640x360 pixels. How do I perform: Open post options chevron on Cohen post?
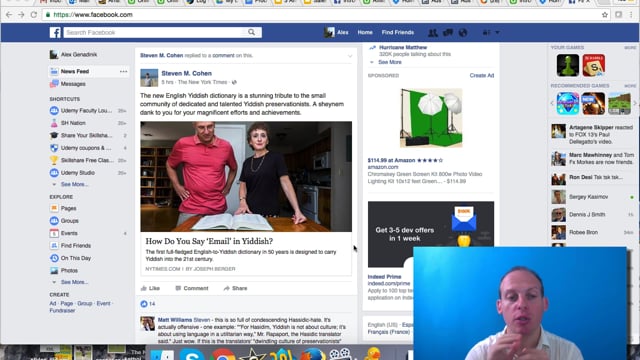point(350,56)
